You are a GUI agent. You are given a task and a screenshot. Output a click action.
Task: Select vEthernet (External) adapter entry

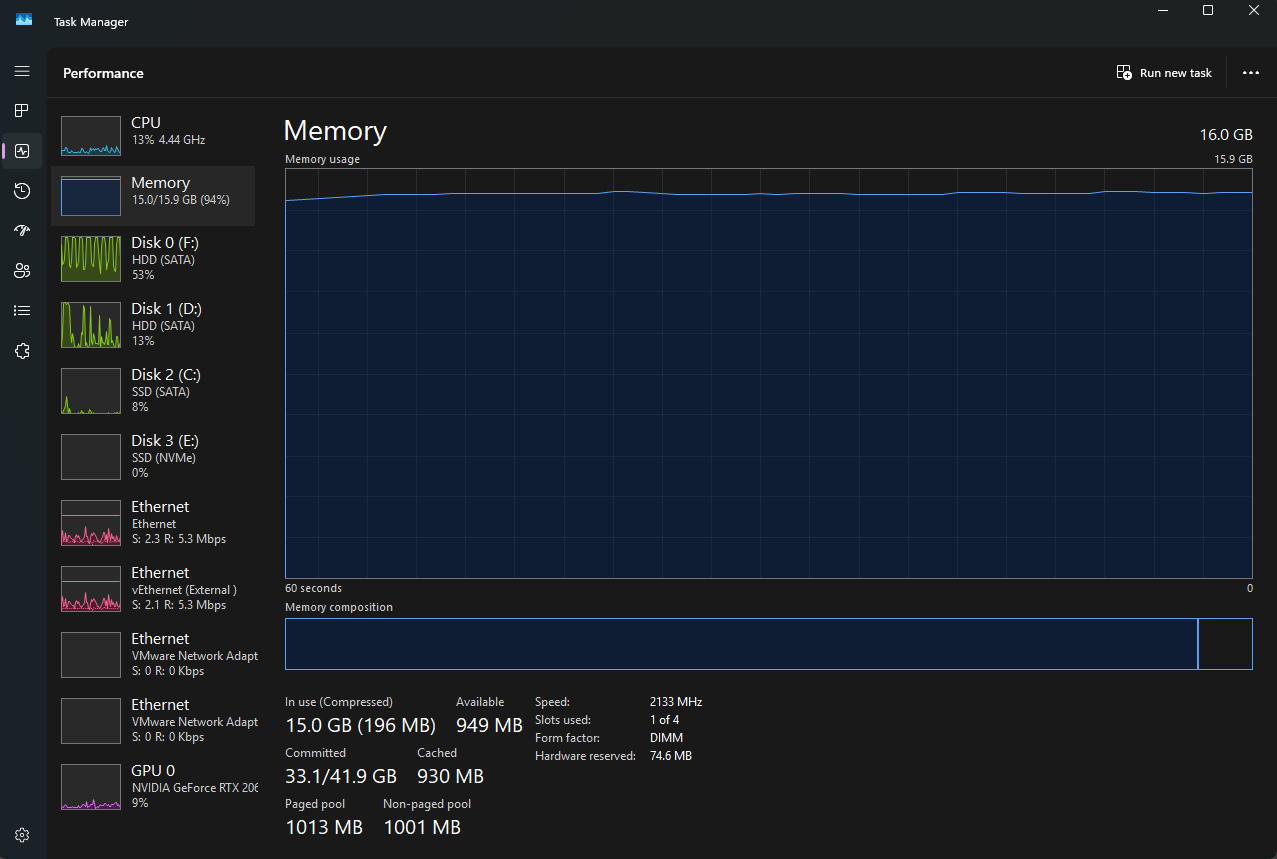pos(153,590)
